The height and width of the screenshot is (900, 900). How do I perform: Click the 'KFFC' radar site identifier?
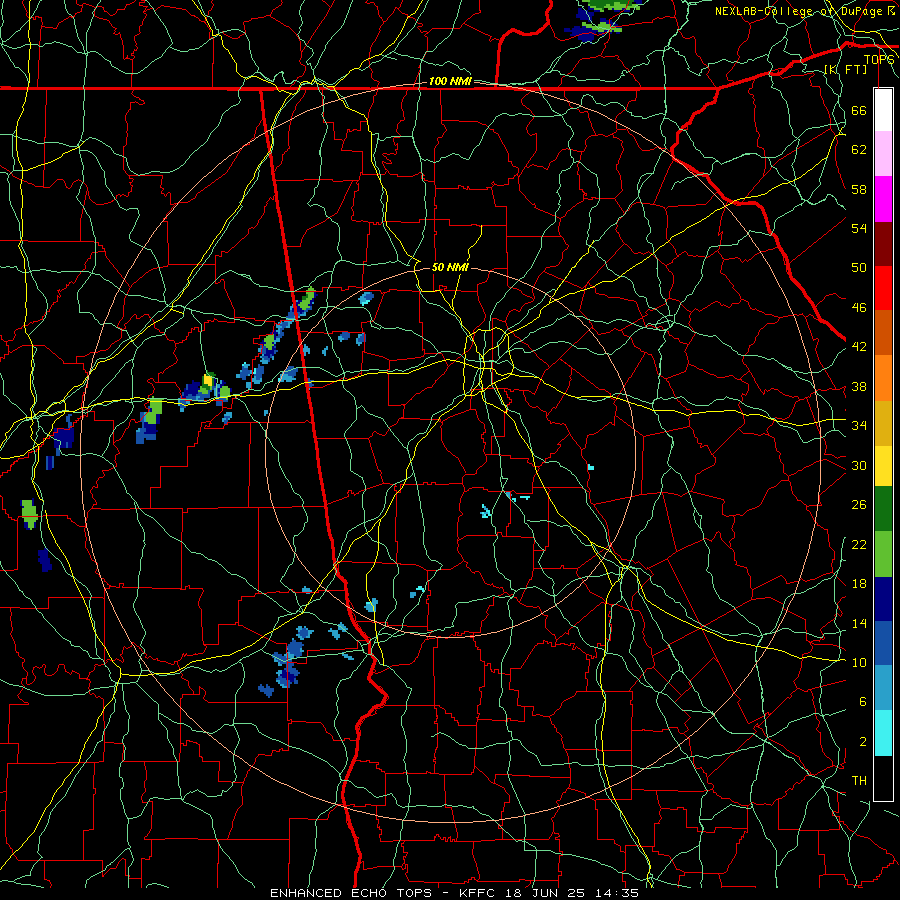(479, 893)
